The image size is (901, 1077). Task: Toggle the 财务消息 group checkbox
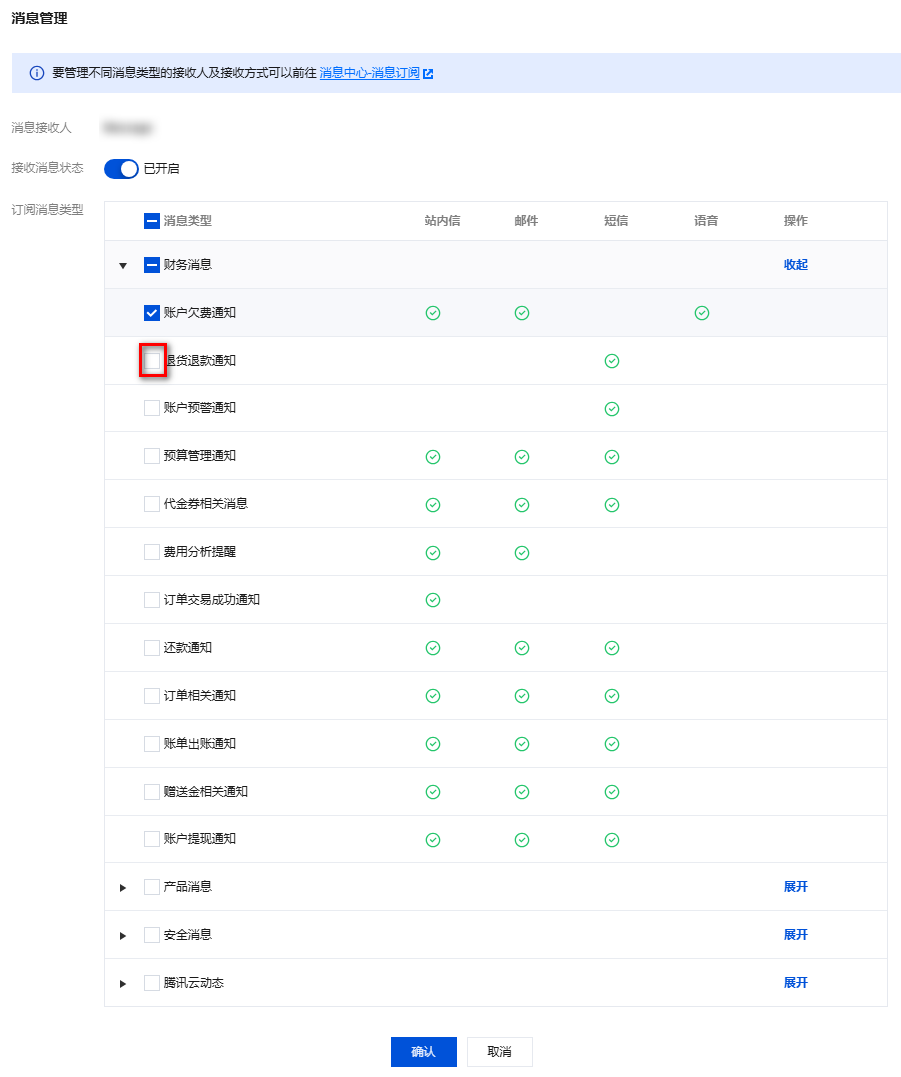[x=152, y=265]
